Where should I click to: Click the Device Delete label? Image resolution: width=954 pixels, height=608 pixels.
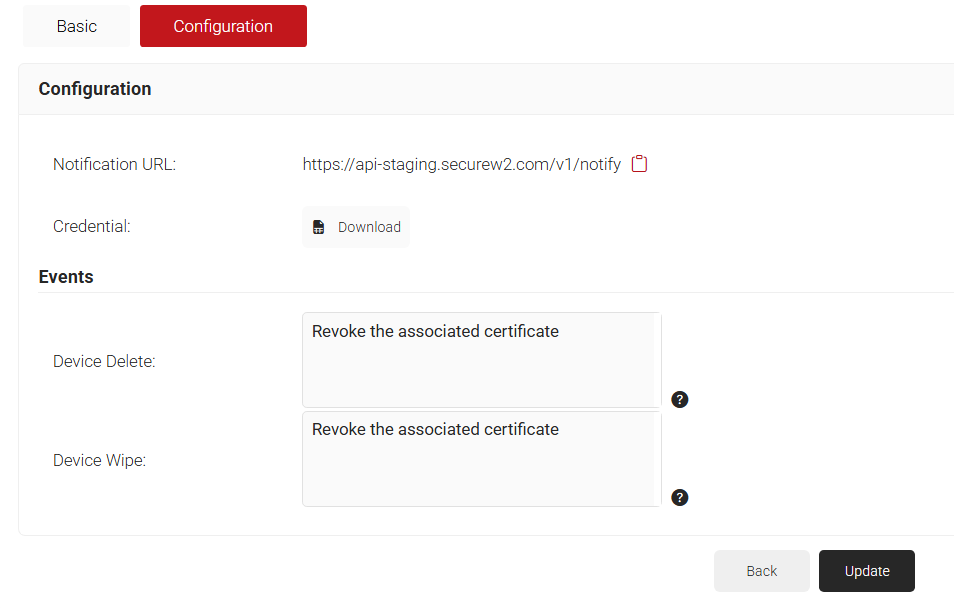click(x=104, y=361)
